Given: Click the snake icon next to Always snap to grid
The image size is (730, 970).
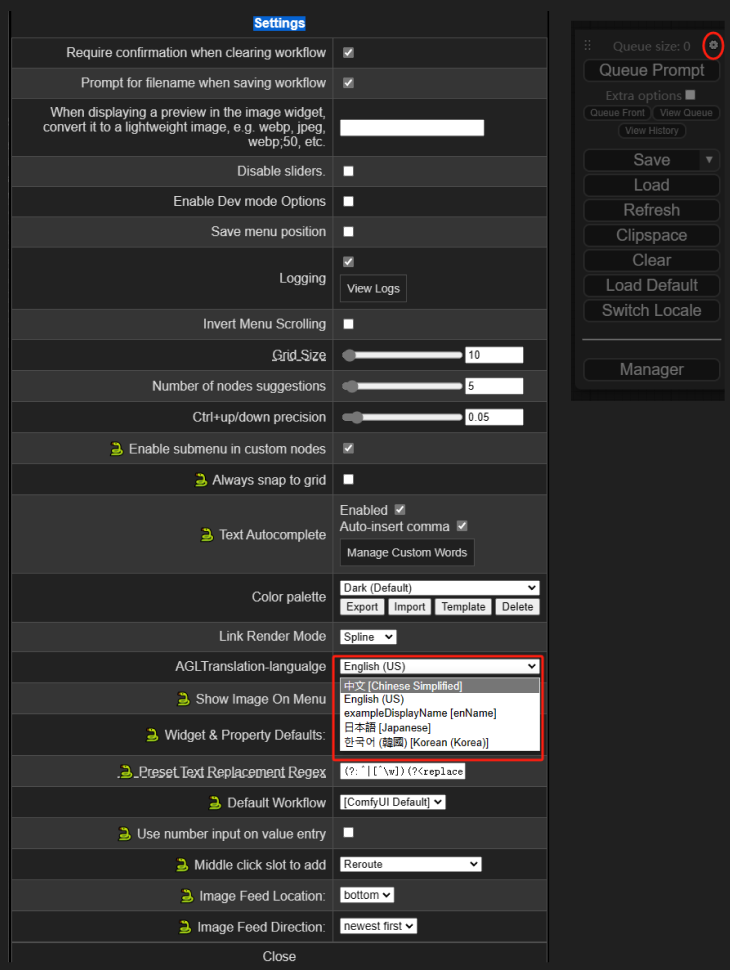Looking at the screenshot, I should click(x=200, y=480).
